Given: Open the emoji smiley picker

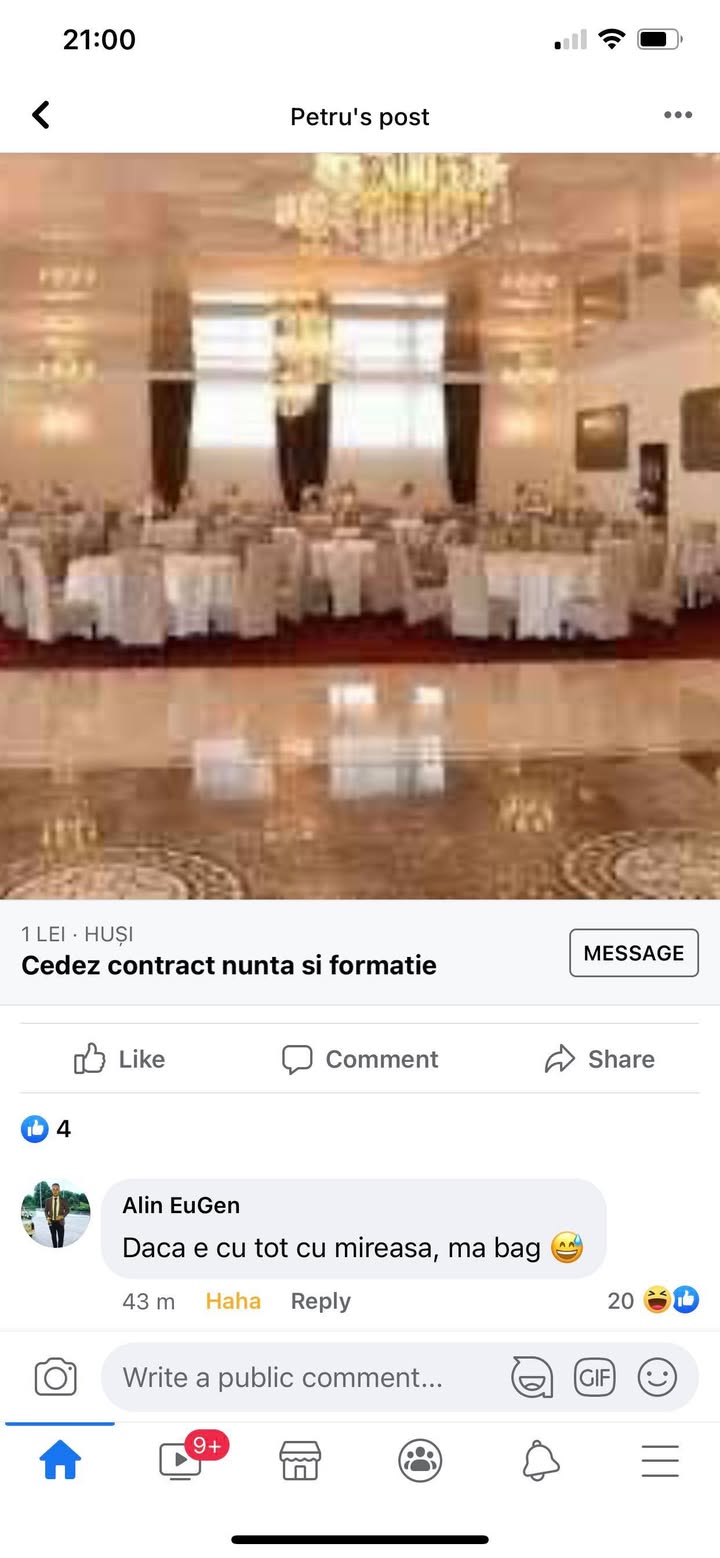Looking at the screenshot, I should point(657,1377).
